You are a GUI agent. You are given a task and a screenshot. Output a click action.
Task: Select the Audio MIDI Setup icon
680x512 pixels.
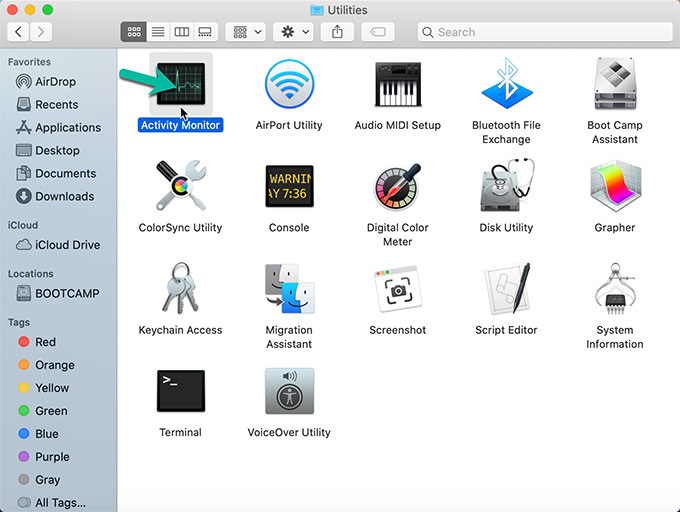click(397, 85)
